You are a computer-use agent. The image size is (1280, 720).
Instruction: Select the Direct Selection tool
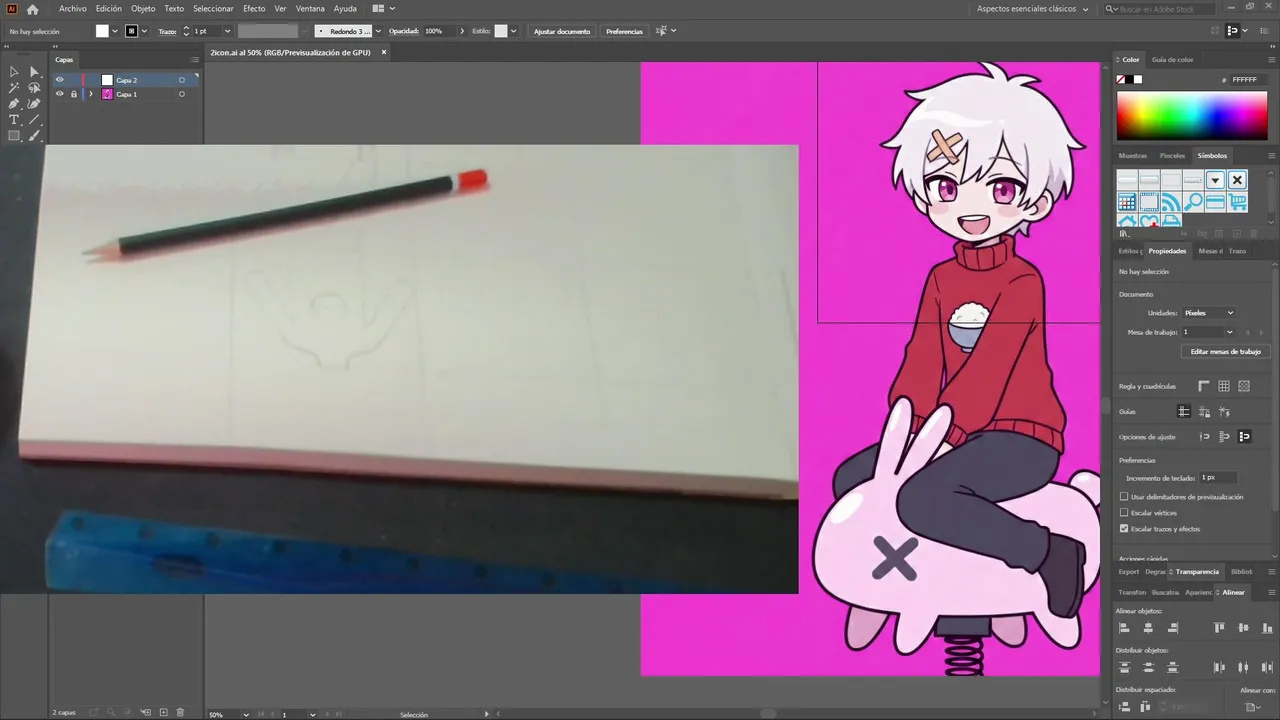coord(34,72)
